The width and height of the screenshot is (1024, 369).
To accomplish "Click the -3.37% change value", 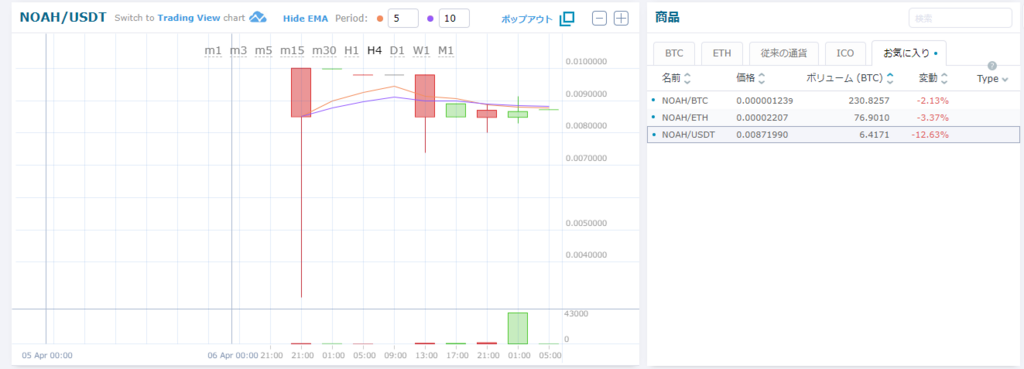I will click(x=933, y=118).
